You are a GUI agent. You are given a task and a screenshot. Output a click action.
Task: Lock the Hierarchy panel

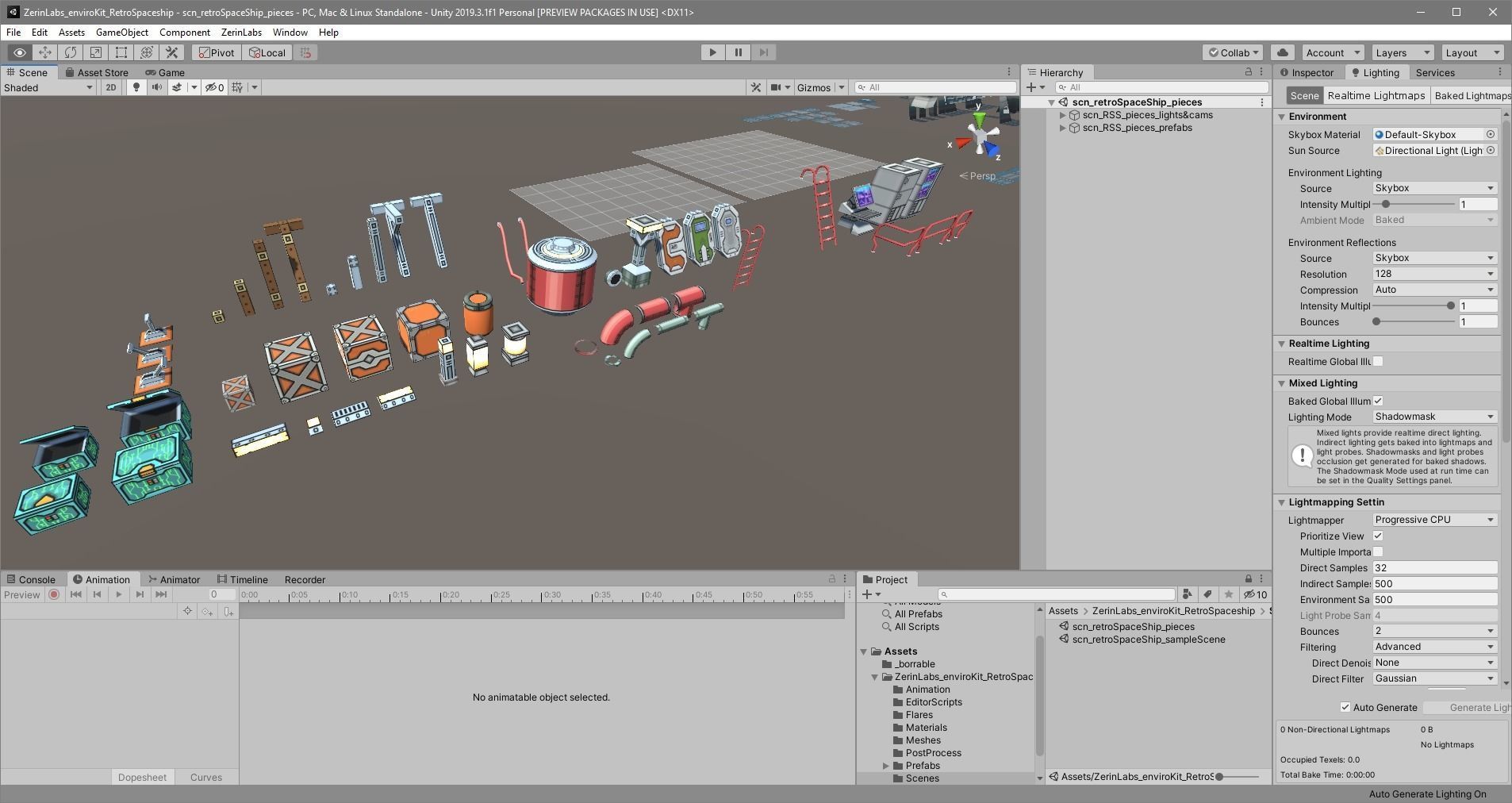(1248, 72)
